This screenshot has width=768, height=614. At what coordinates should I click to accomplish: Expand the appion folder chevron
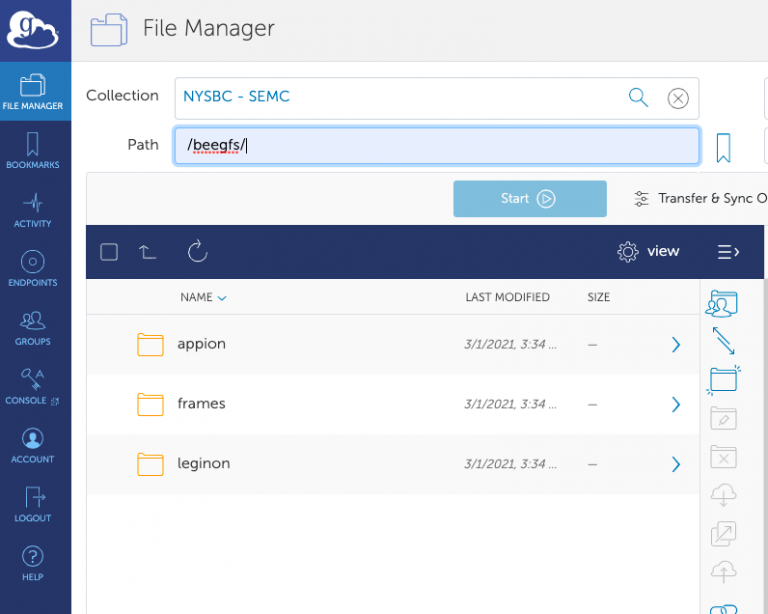tap(676, 345)
